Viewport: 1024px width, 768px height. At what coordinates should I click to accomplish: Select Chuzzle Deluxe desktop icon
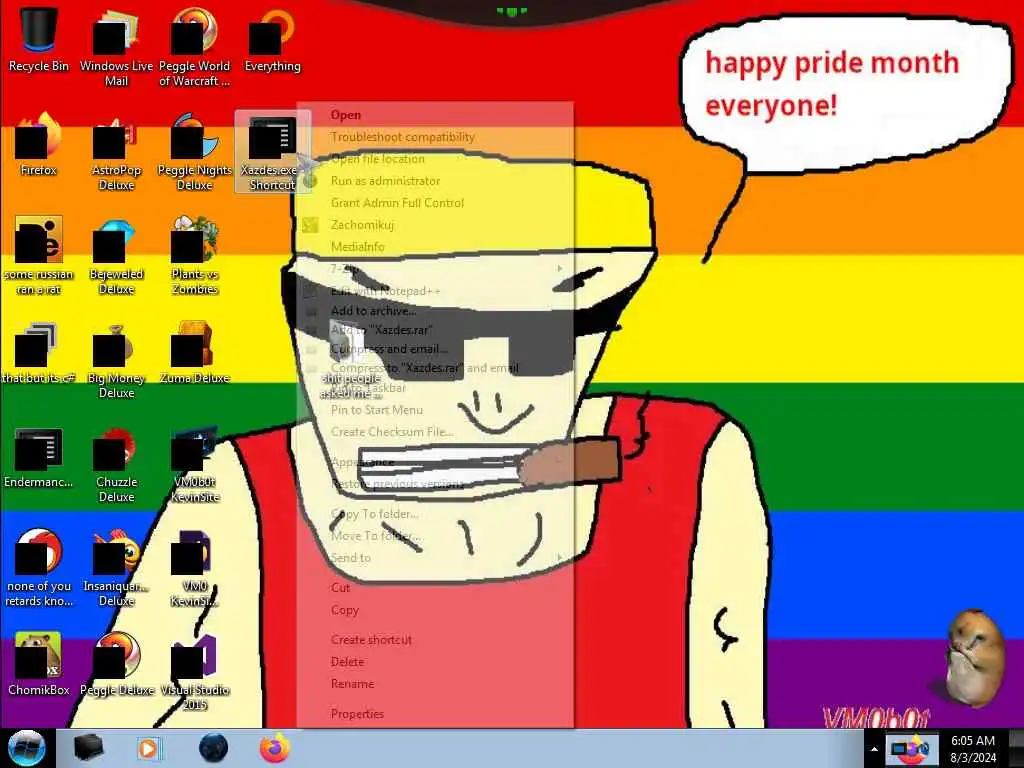(116, 464)
